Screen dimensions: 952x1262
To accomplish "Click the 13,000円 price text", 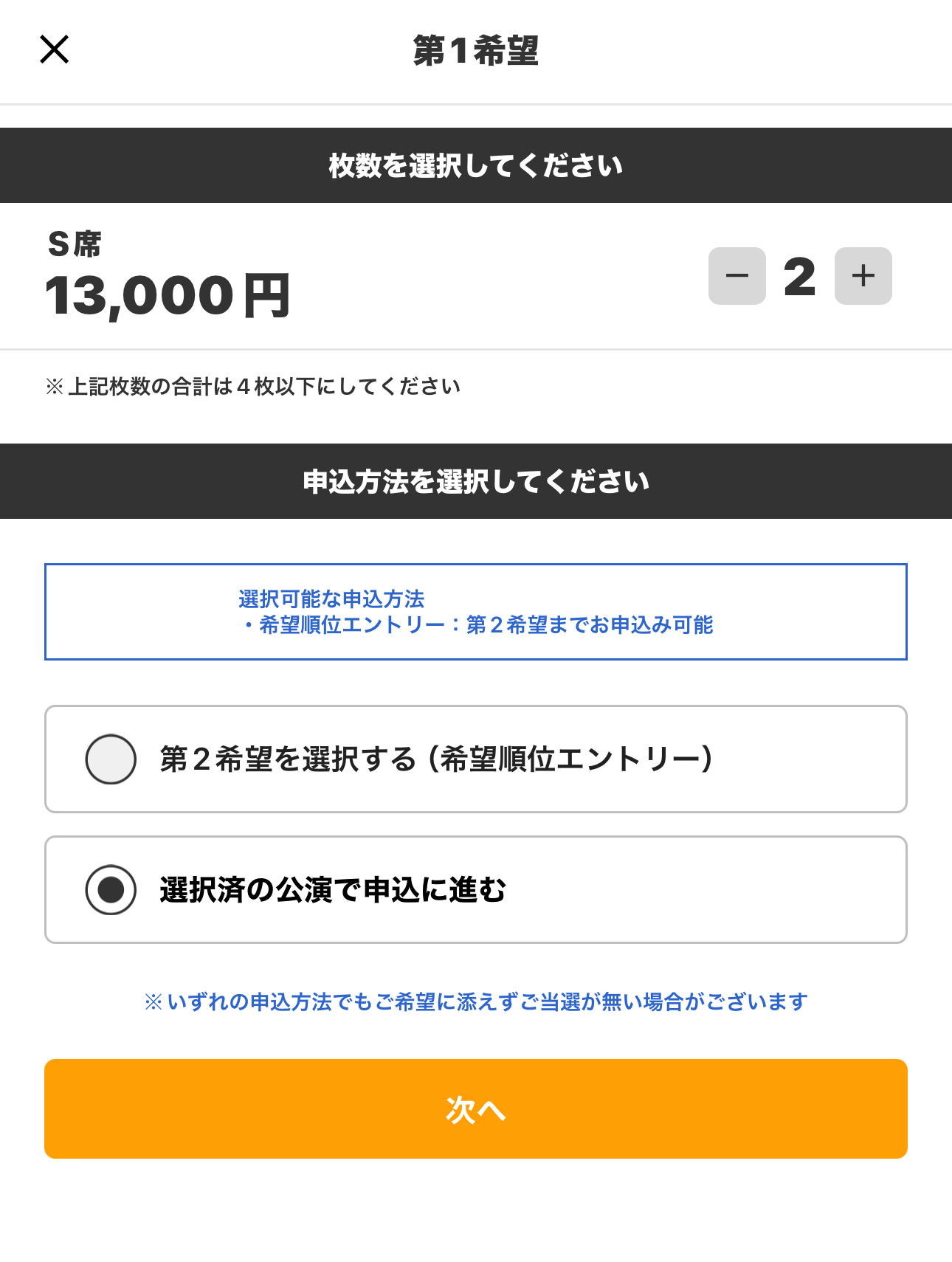I will click(x=168, y=296).
